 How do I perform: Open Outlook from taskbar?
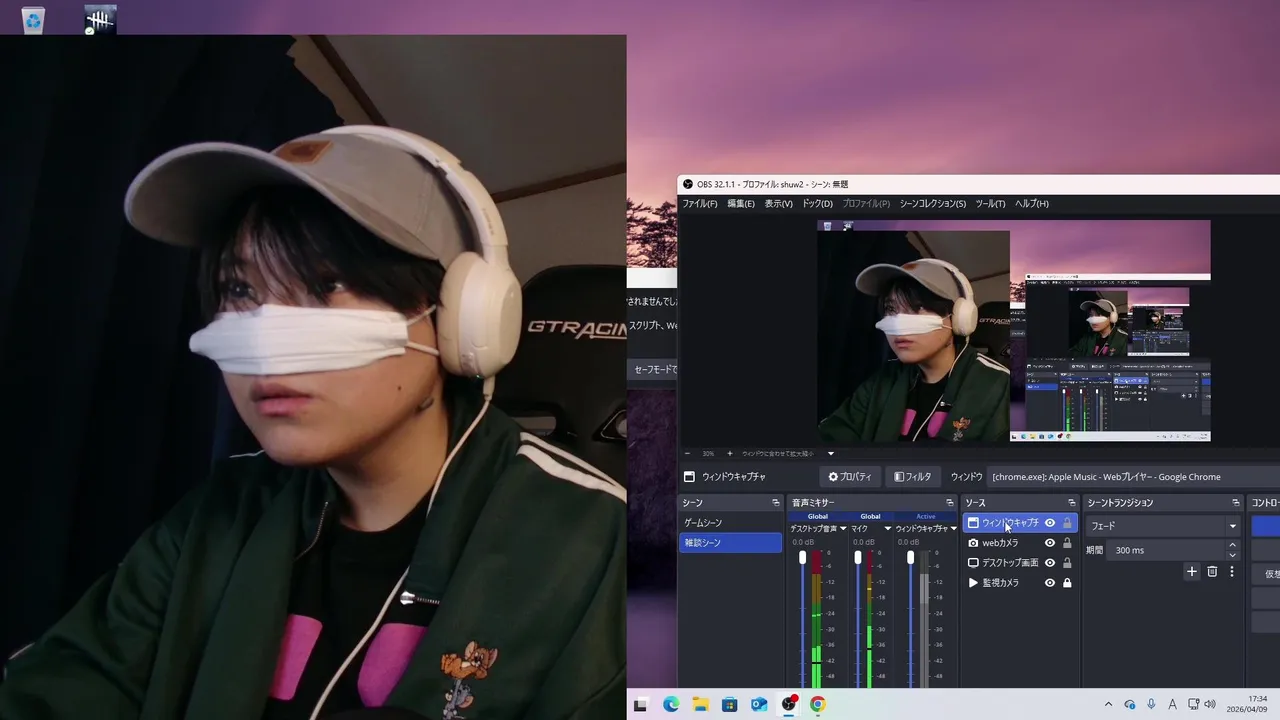coord(759,704)
